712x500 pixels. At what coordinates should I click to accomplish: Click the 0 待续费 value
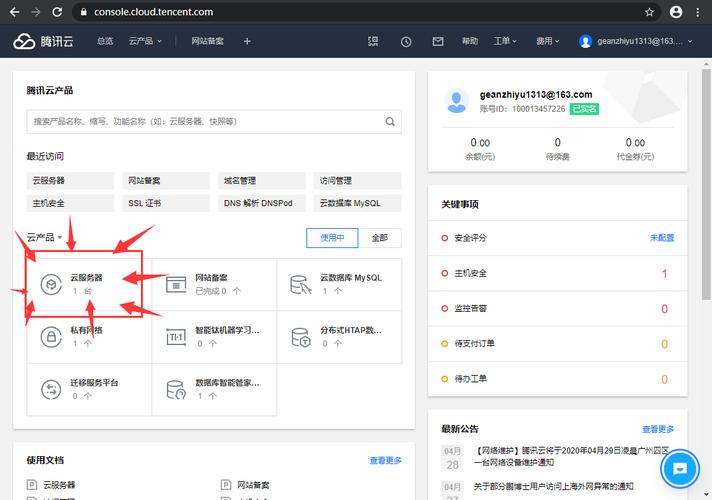(558, 143)
